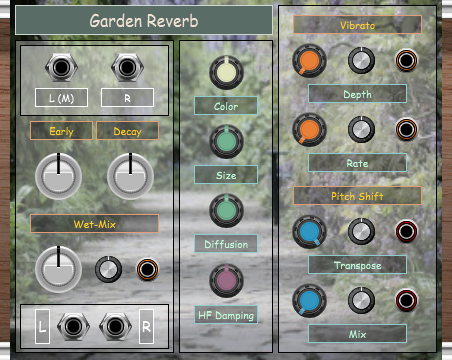
Task: Click the Transpose CV input jack
Action: pos(406,231)
